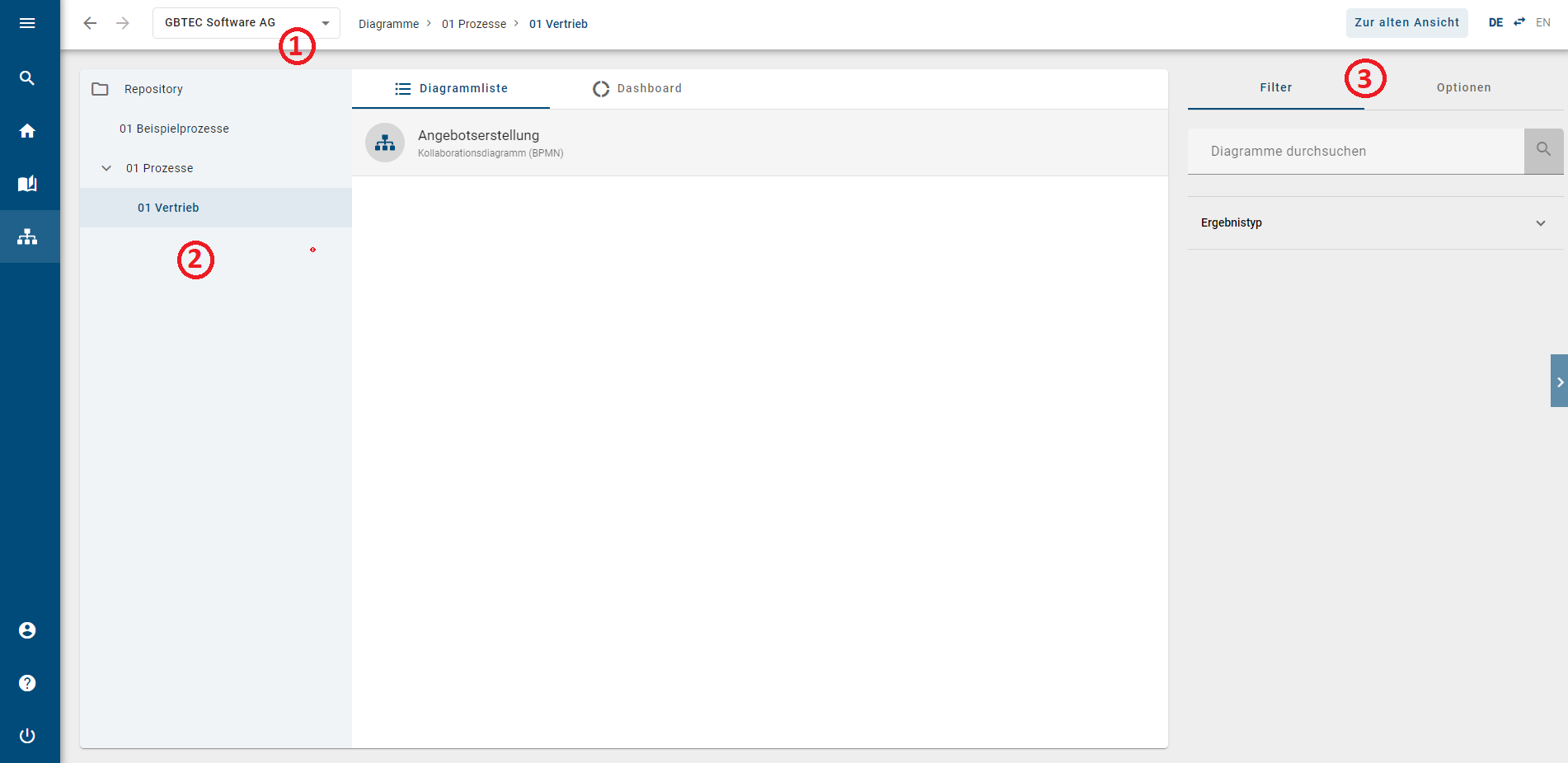Viewport: 1568px width, 763px height.
Task: Open help via question mark icon
Action: click(27, 683)
